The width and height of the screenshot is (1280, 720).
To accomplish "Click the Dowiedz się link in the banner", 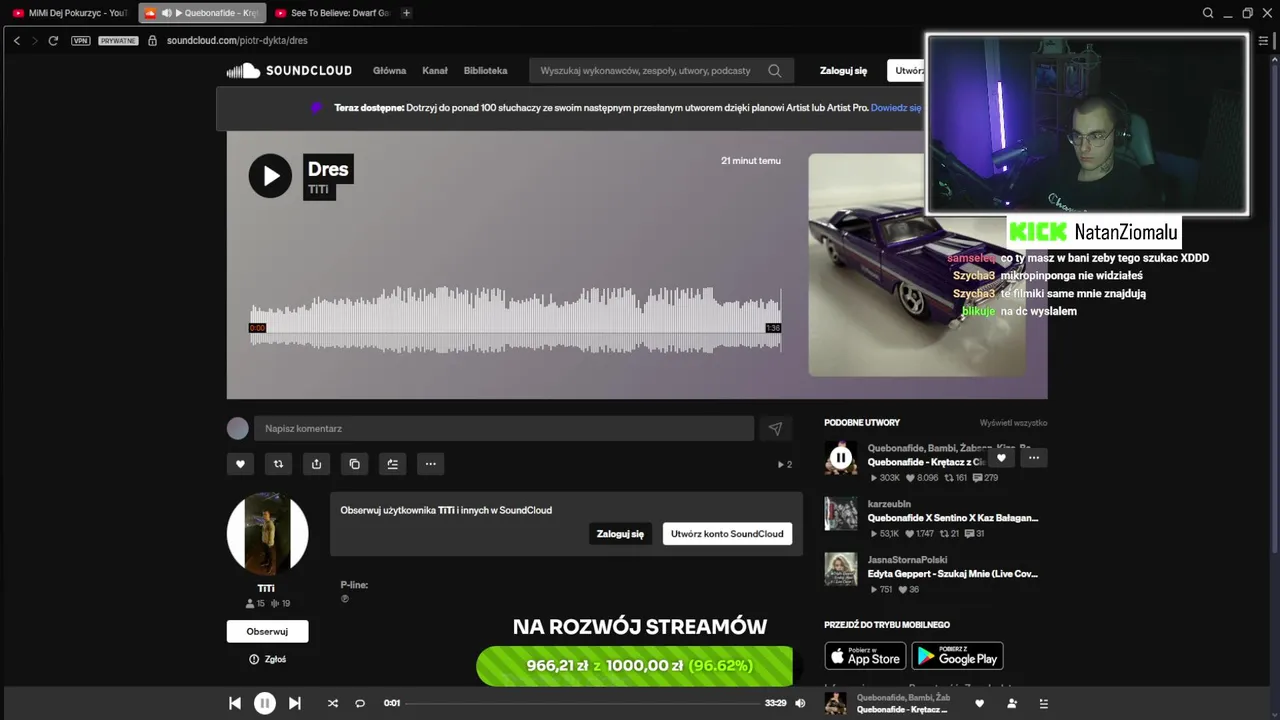I will tap(895, 107).
